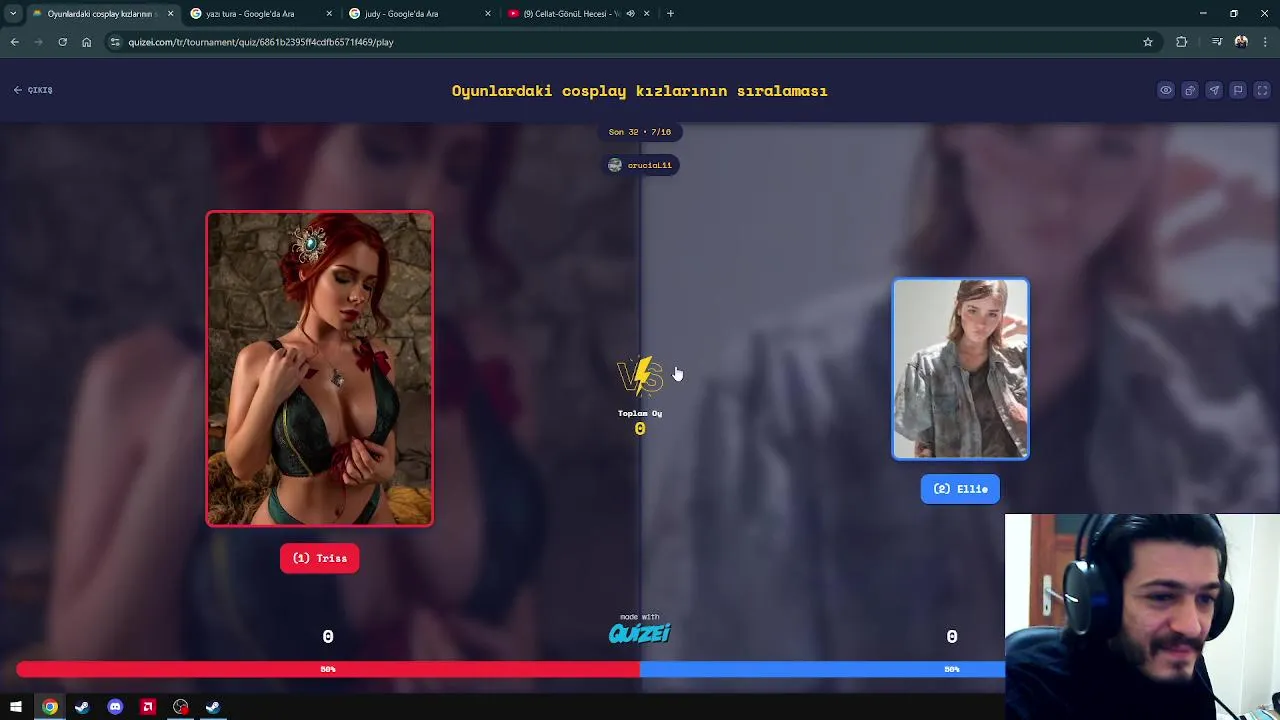This screenshot has height=720, width=1280.
Task: Click the red 50% vote bar
Action: pos(328,669)
